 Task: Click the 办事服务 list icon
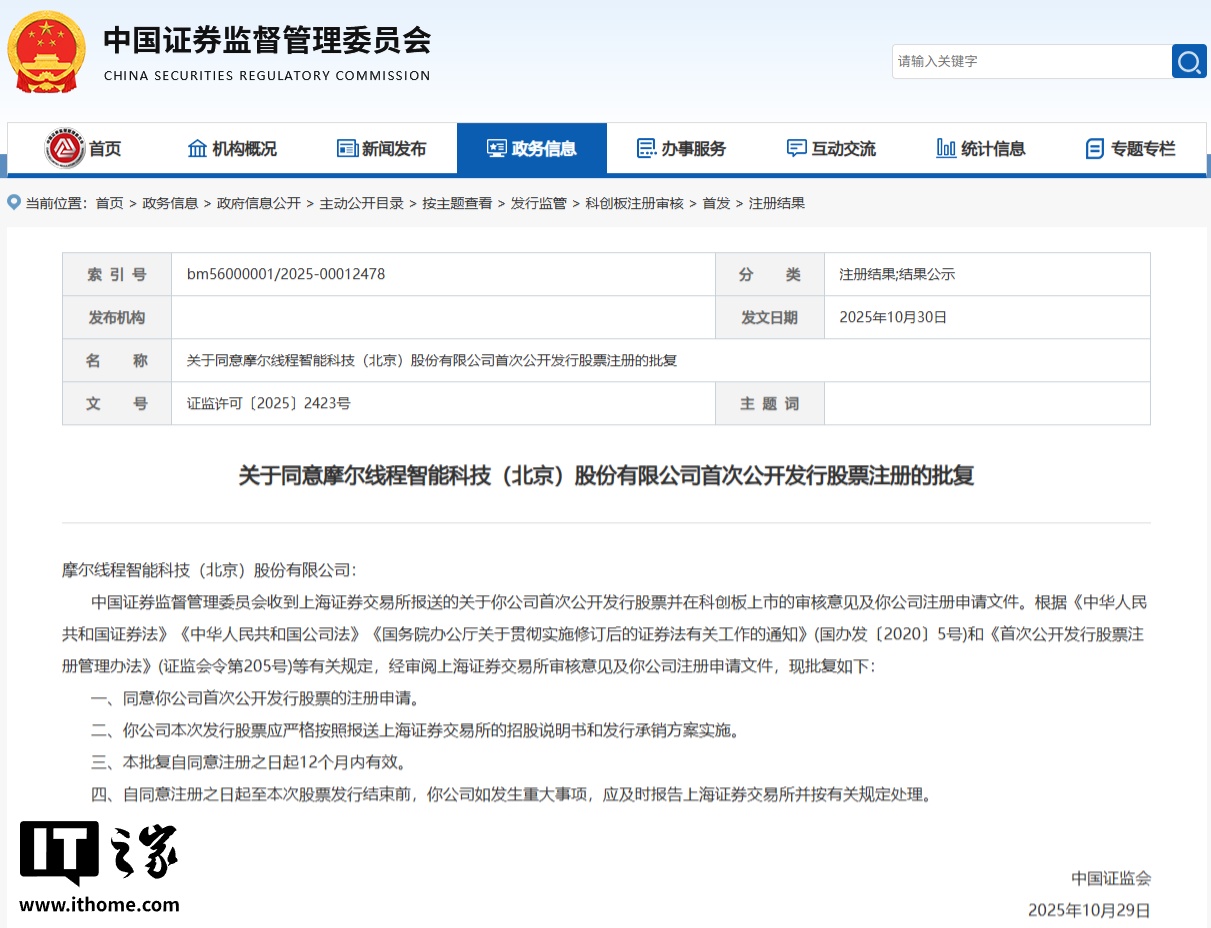point(645,147)
